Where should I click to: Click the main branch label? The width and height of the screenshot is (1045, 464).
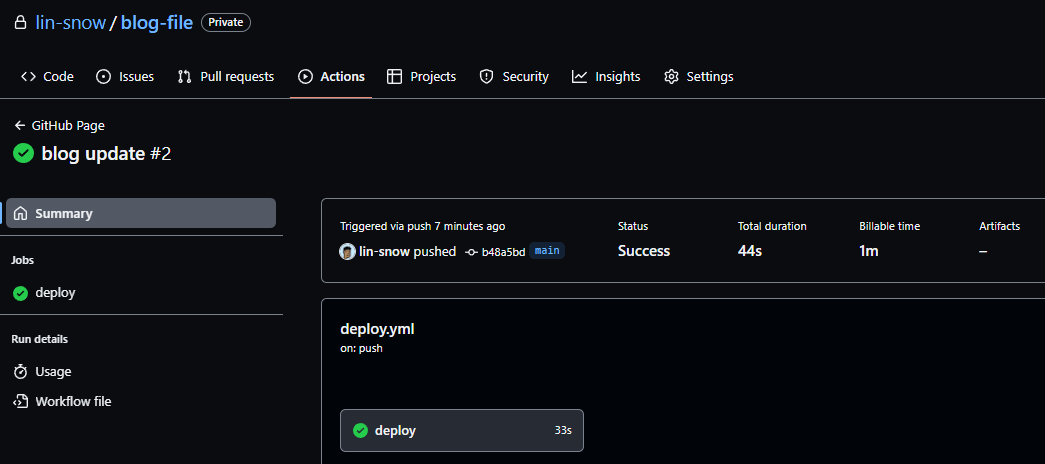tap(547, 251)
